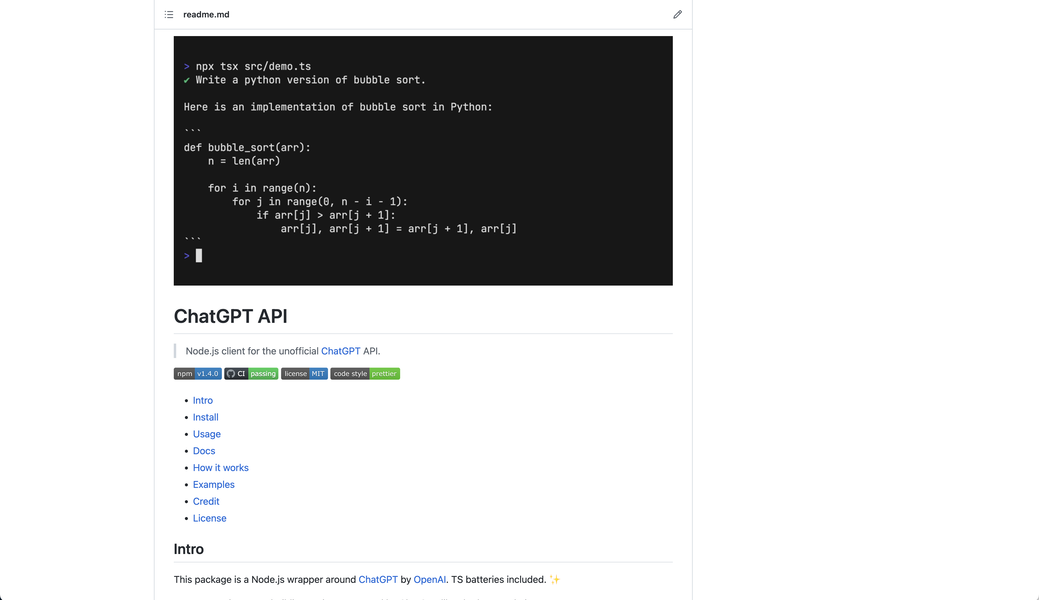The height and width of the screenshot is (600, 1039).
Task: Open the License section link
Action: point(210,519)
